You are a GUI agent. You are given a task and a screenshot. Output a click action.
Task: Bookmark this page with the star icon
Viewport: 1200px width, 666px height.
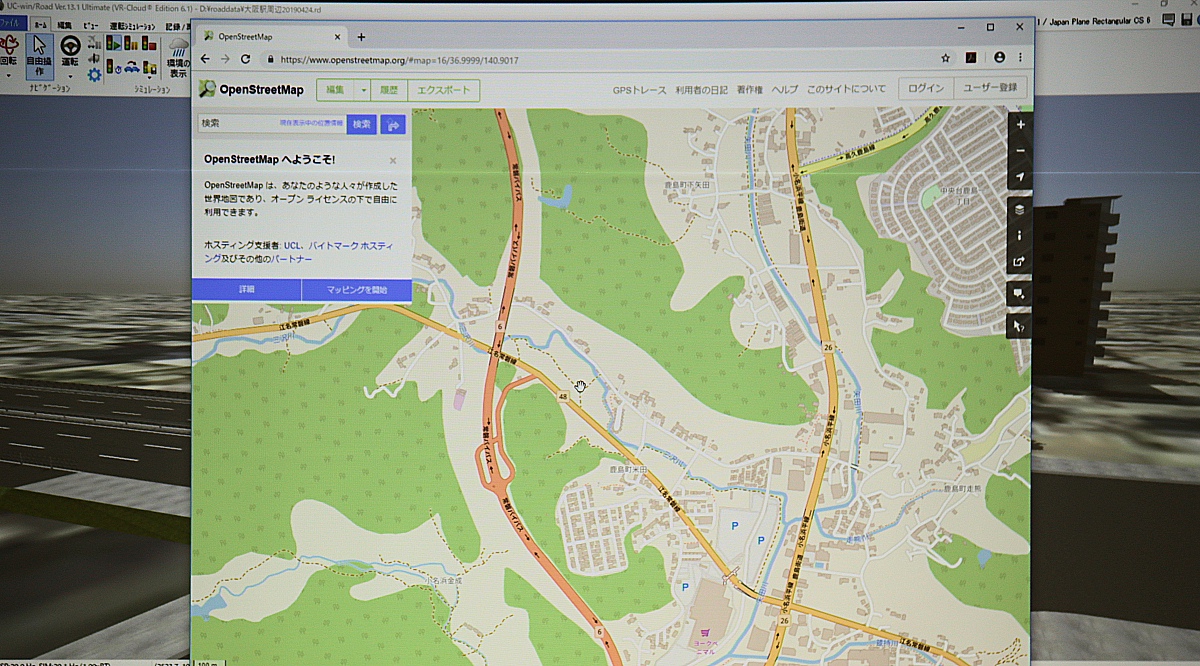pyautogui.click(x=946, y=58)
